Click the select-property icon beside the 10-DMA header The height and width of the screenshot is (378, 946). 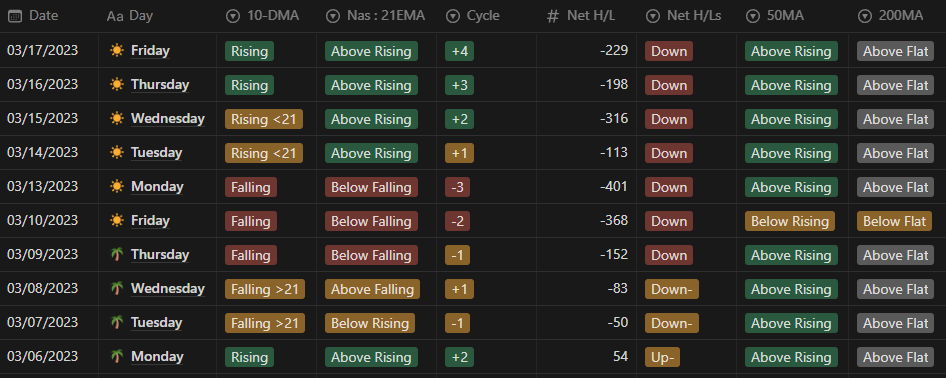[x=232, y=16]
